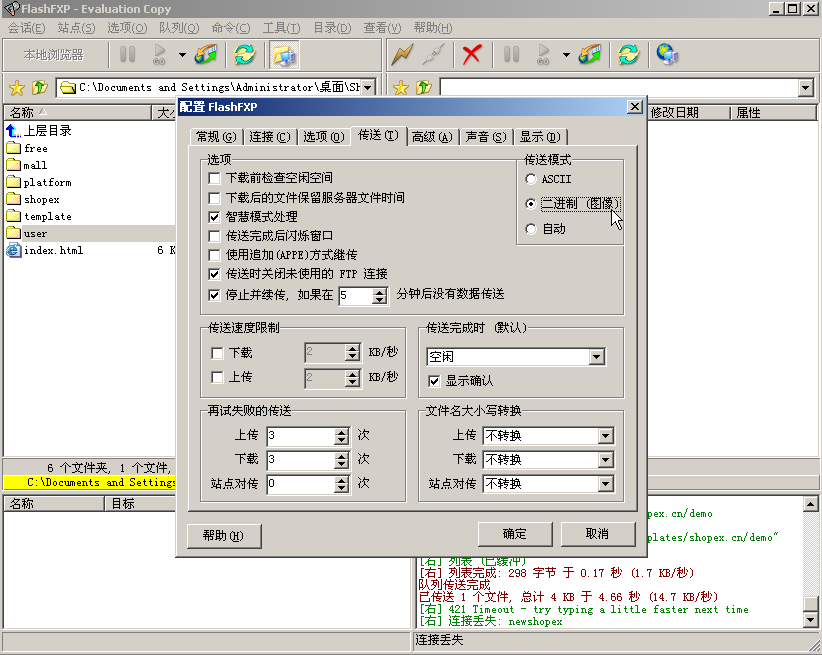
Task: Select the mall folder icon
Action: pyautogui.click(x=13, y=165)
